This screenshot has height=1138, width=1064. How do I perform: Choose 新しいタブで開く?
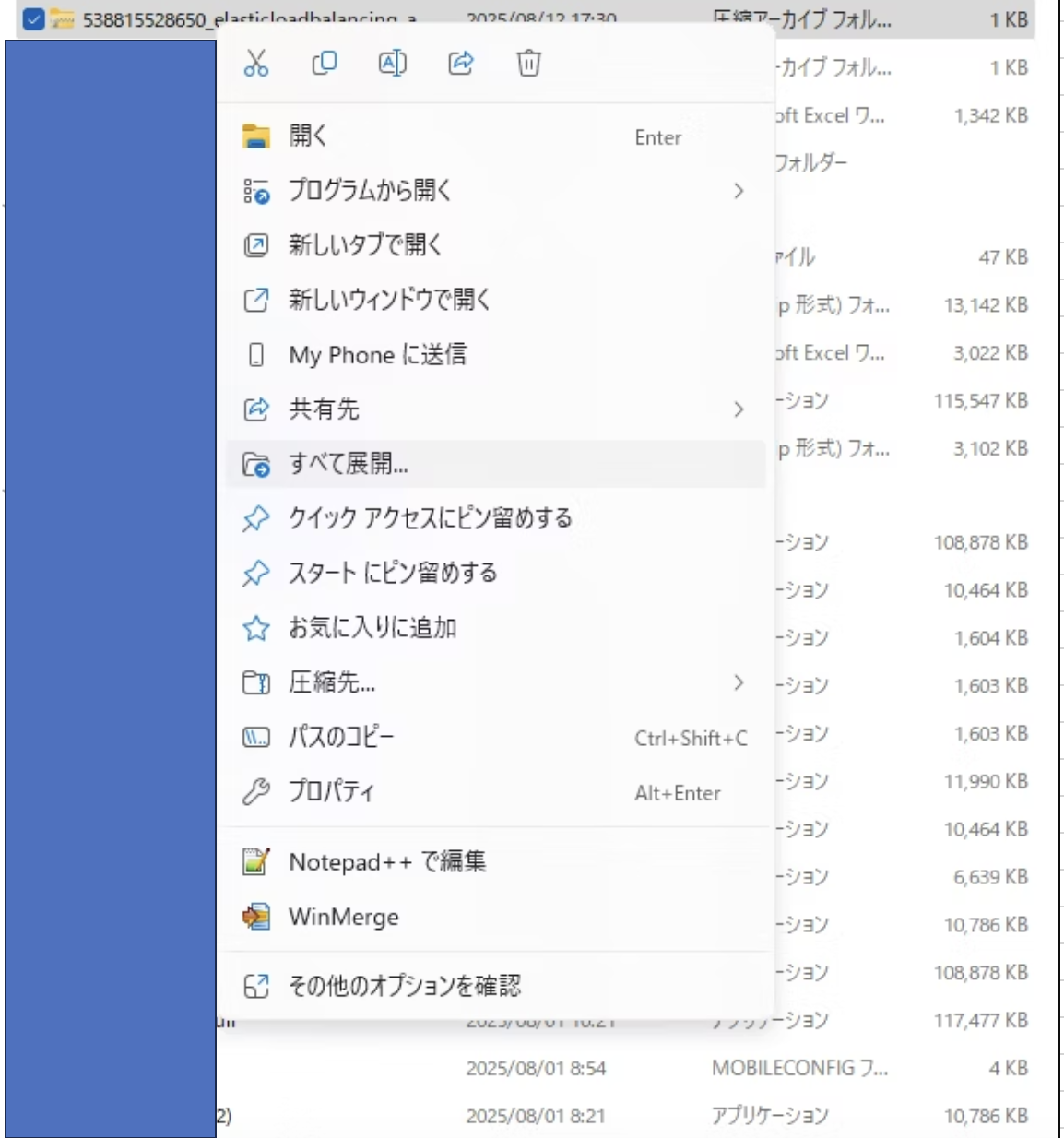(x=496, y=245)
